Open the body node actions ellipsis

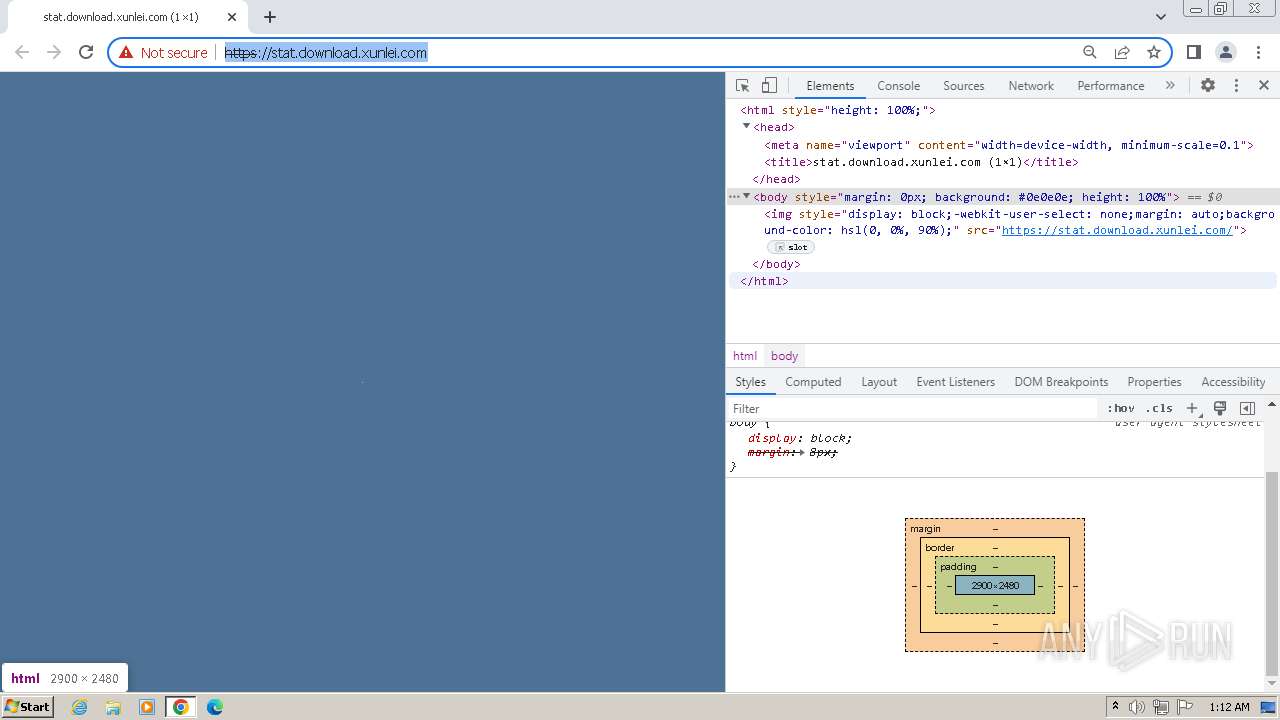(x=734, y=197)
